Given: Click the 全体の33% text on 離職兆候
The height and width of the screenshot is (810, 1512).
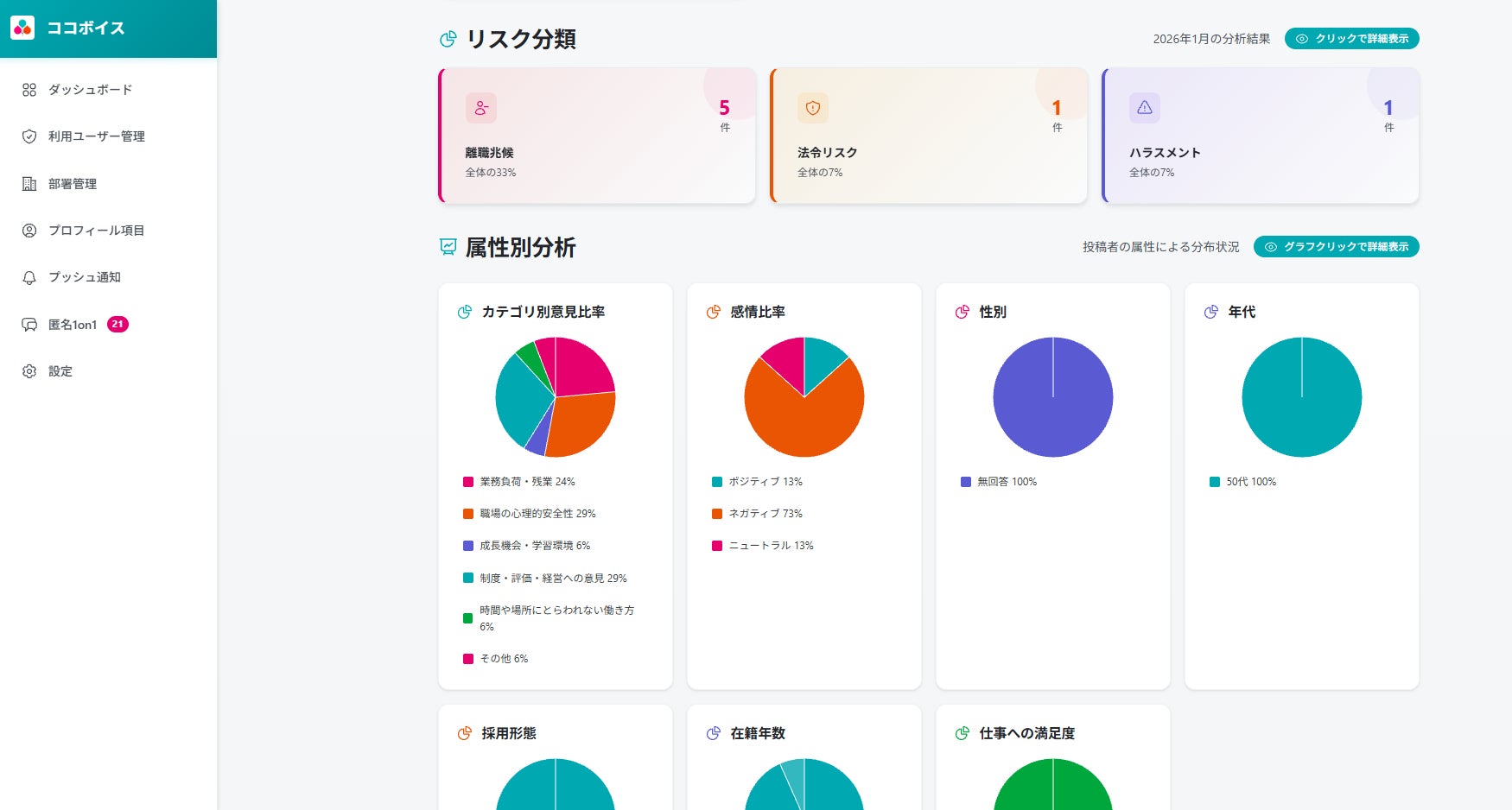Looking at the screenshot, I should [x=491, y=173].
